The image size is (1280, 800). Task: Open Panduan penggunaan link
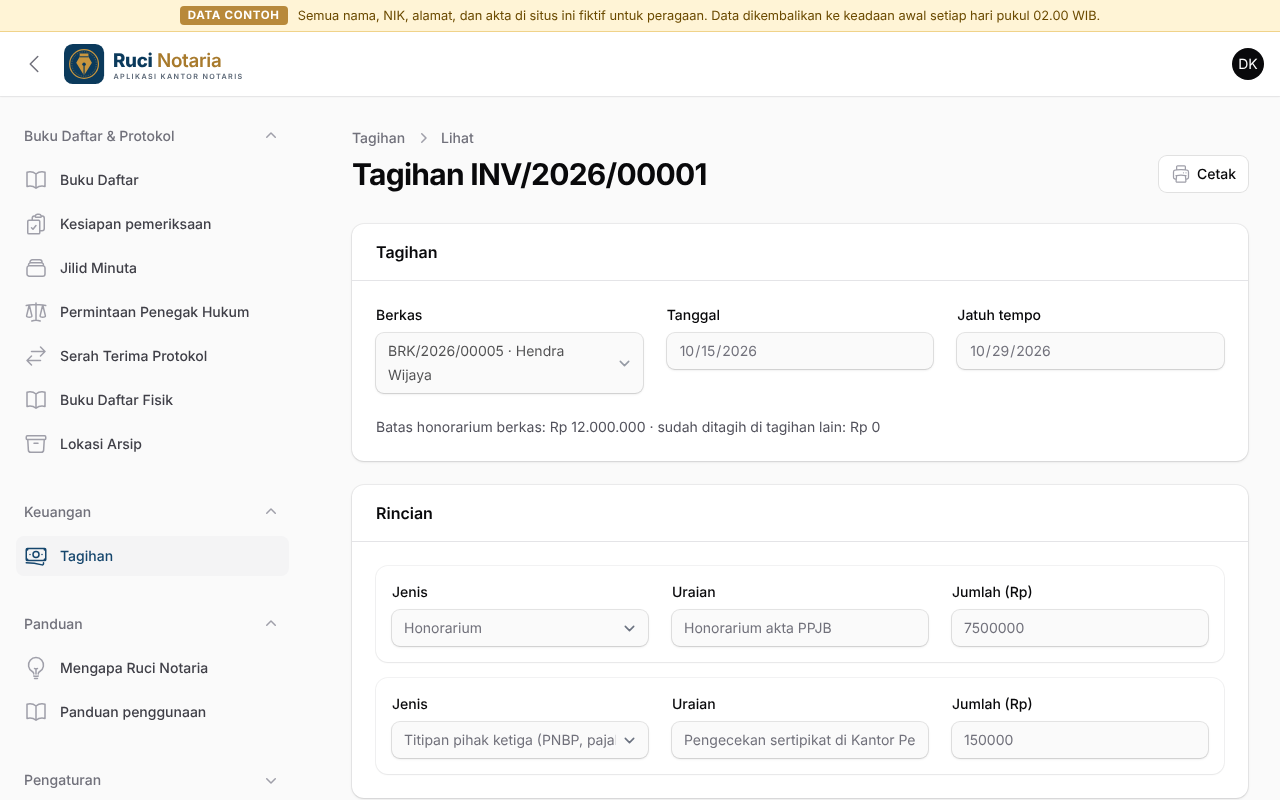[x=152, y=712]
